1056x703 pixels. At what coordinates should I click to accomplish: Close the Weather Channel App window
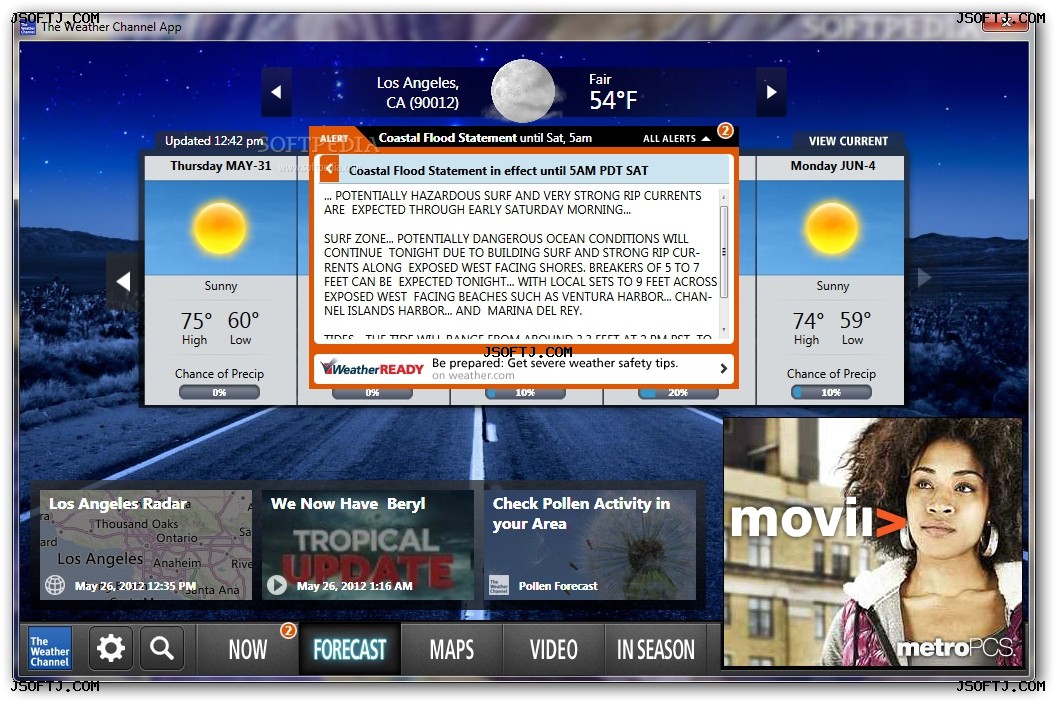pyautogui.click(x=1005, y=22)
